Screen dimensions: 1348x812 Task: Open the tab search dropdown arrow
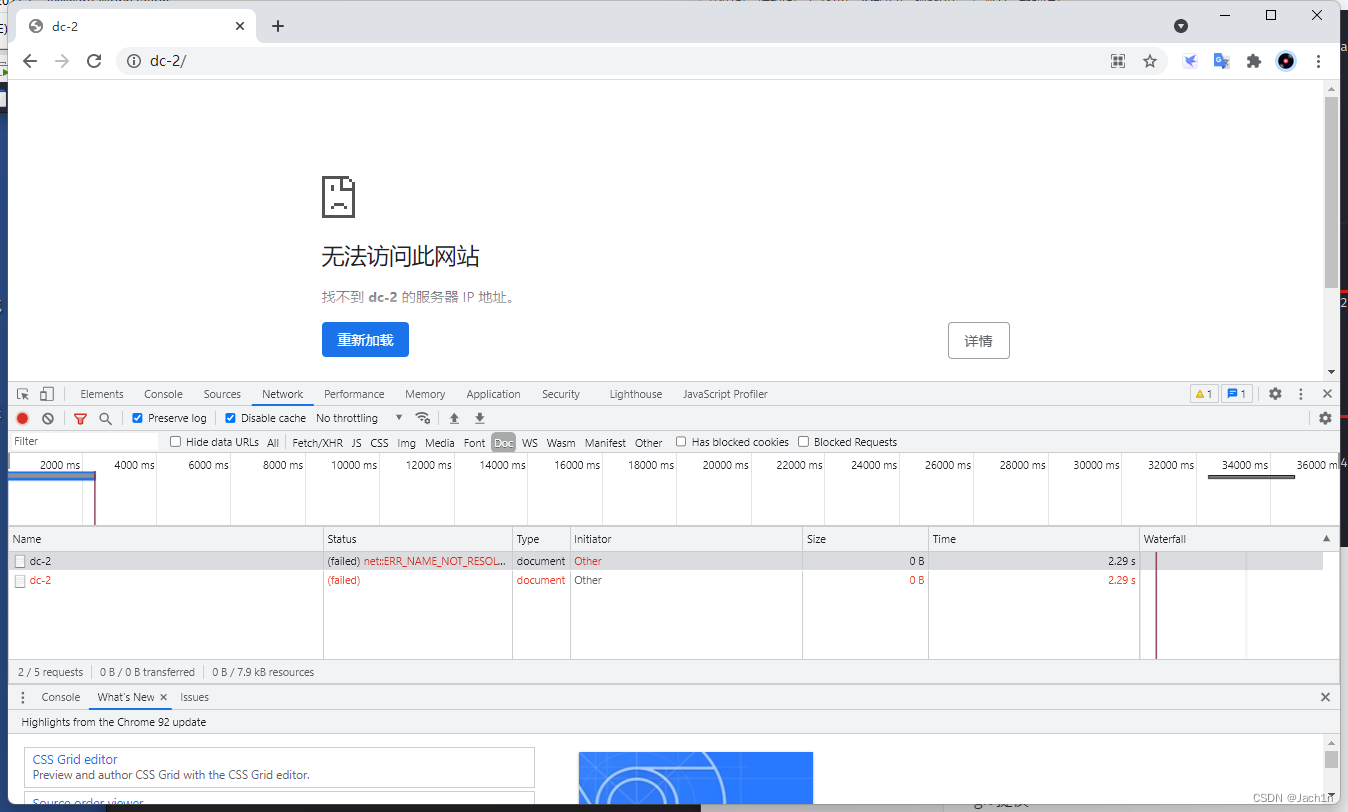click(x=1181, y=26)
